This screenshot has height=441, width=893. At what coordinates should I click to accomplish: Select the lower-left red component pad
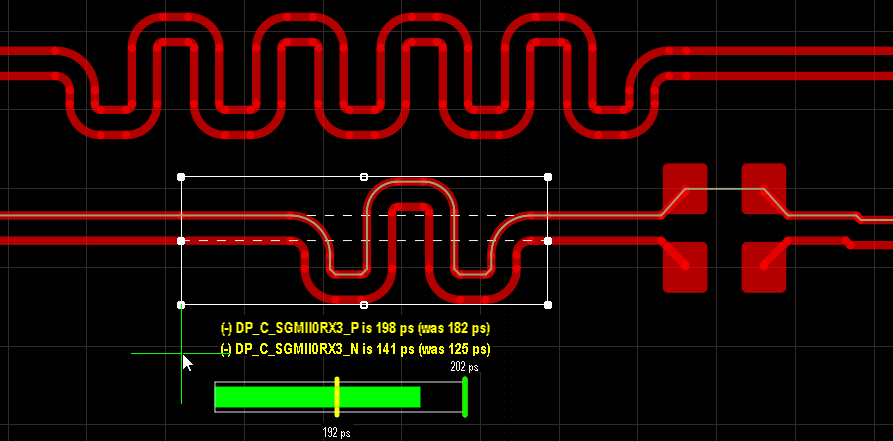(685, 267)
